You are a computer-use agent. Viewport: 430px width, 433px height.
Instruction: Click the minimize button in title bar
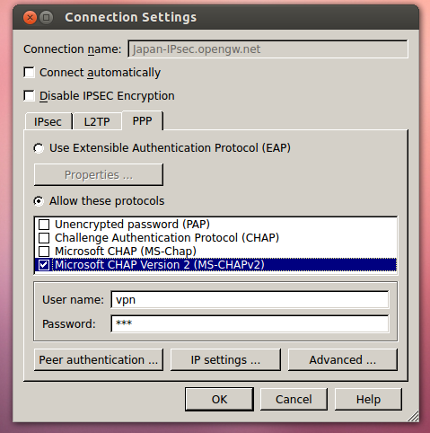[46, 17]
